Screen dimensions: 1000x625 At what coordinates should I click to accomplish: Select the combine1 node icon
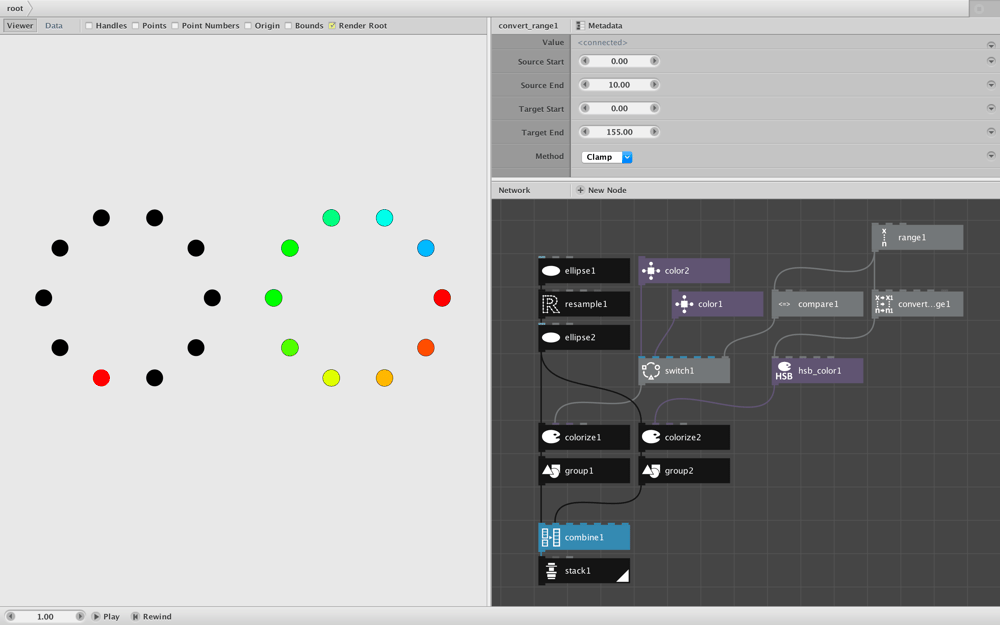click(551, 538)
